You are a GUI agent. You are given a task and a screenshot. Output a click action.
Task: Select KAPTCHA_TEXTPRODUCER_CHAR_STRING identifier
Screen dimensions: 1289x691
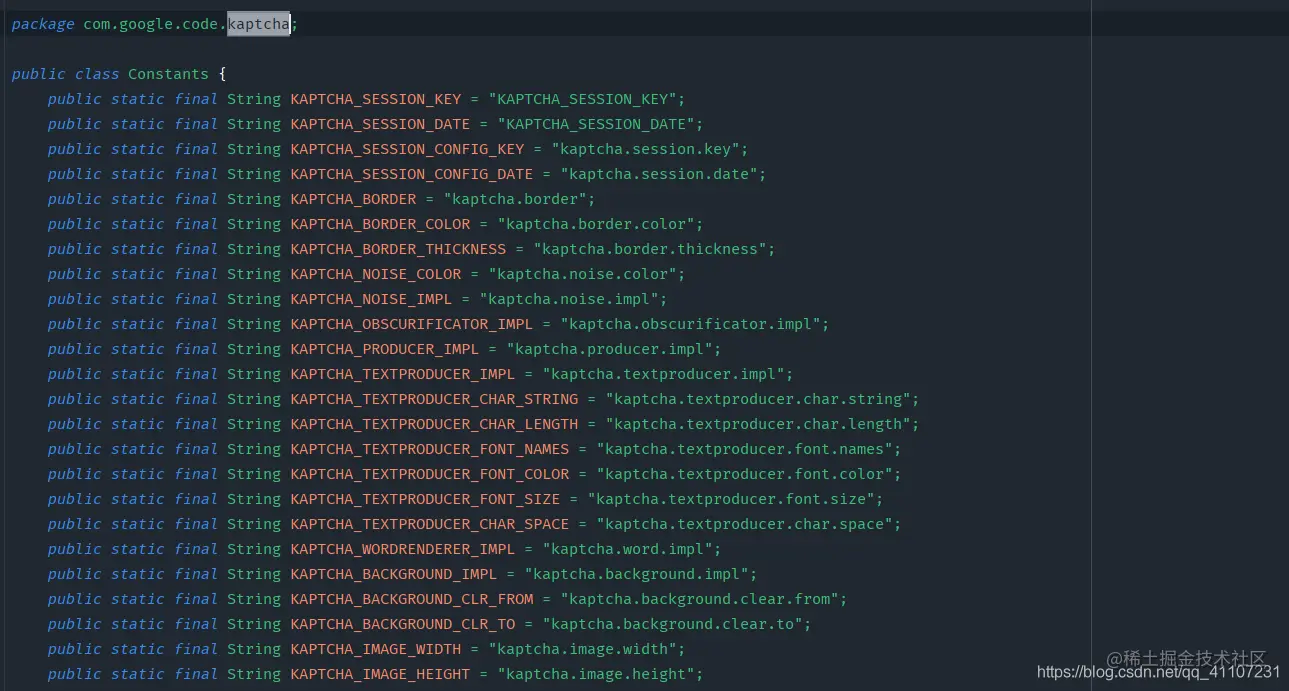(434, 399)
